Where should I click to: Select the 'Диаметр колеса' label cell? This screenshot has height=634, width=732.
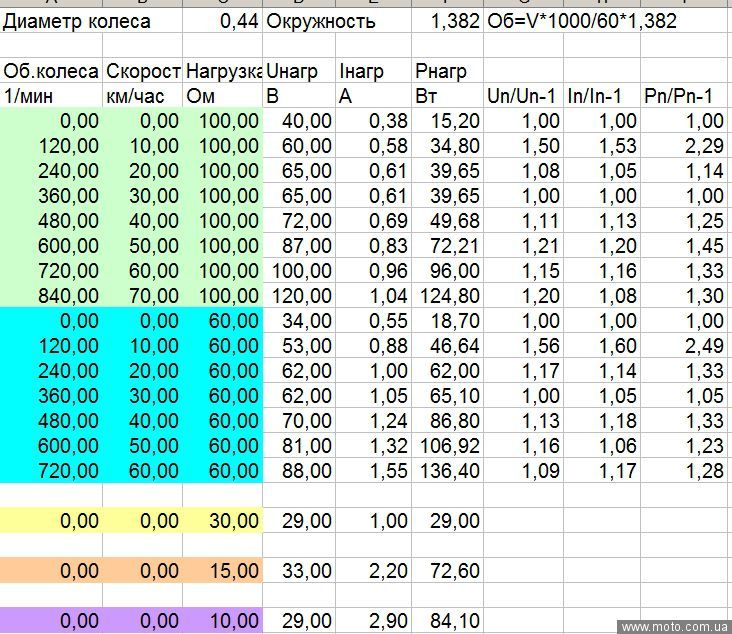coord(77,21)
